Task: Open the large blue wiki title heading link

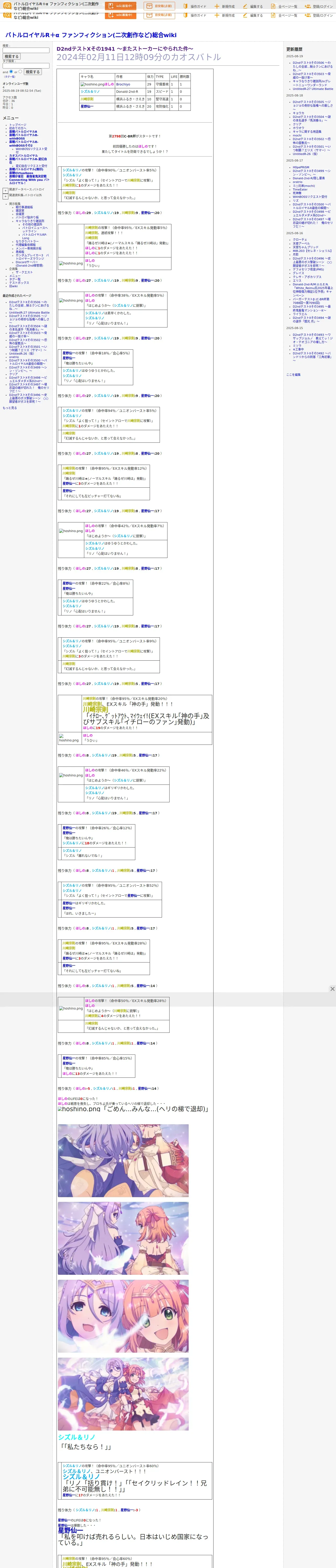Action: click(x=91, y=35)
